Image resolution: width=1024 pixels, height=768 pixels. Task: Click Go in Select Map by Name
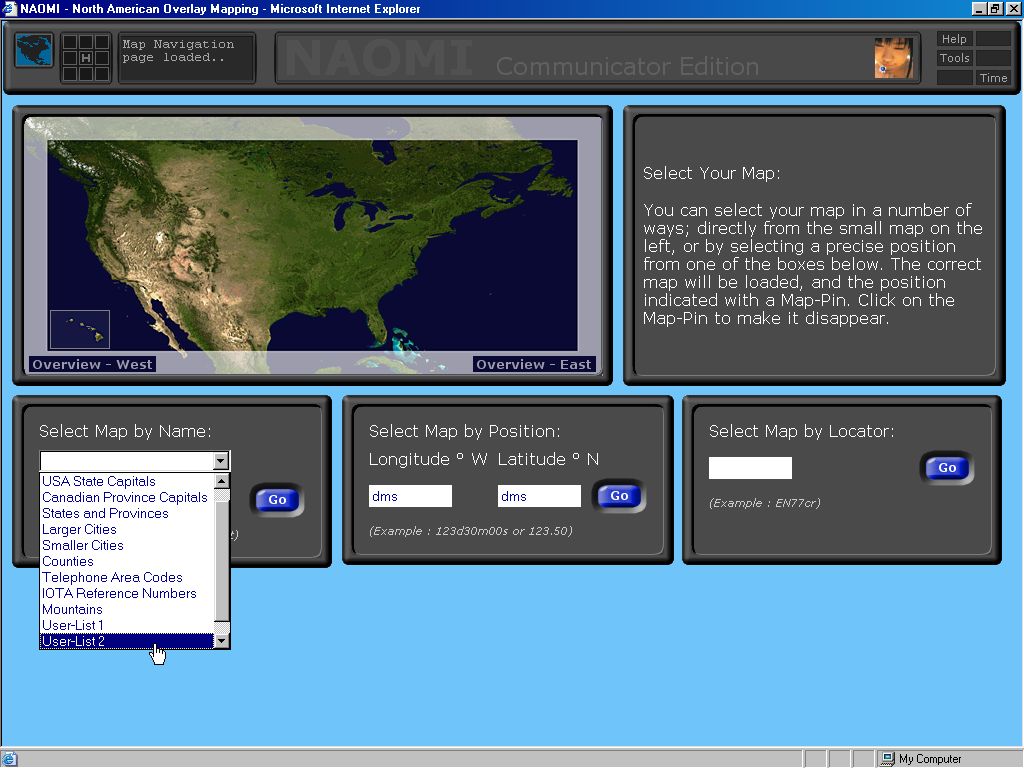[278, 500]
